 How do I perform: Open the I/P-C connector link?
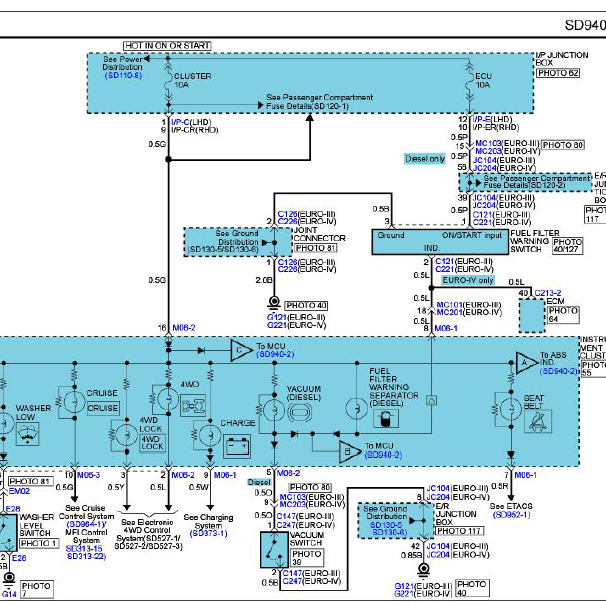pos(180,122)
